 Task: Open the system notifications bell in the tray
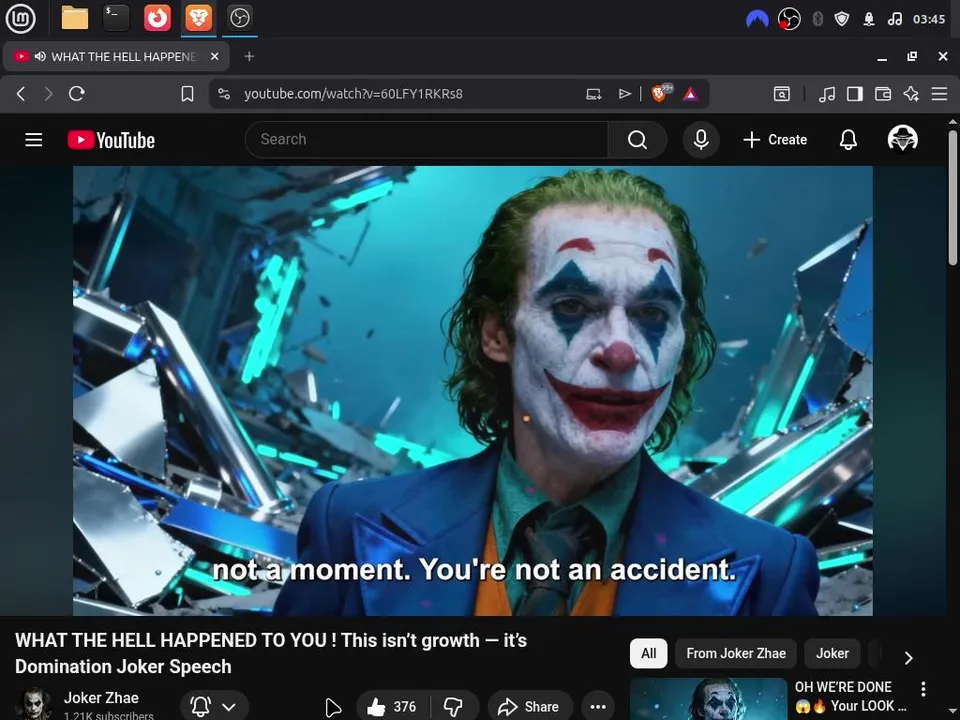[869, 20]
